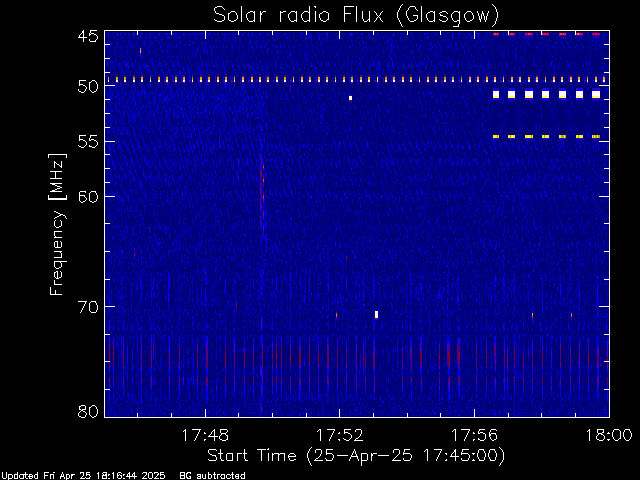Click the 60 frequency tick label
This screenshot has width=640, height=480.
coord(88,197)
